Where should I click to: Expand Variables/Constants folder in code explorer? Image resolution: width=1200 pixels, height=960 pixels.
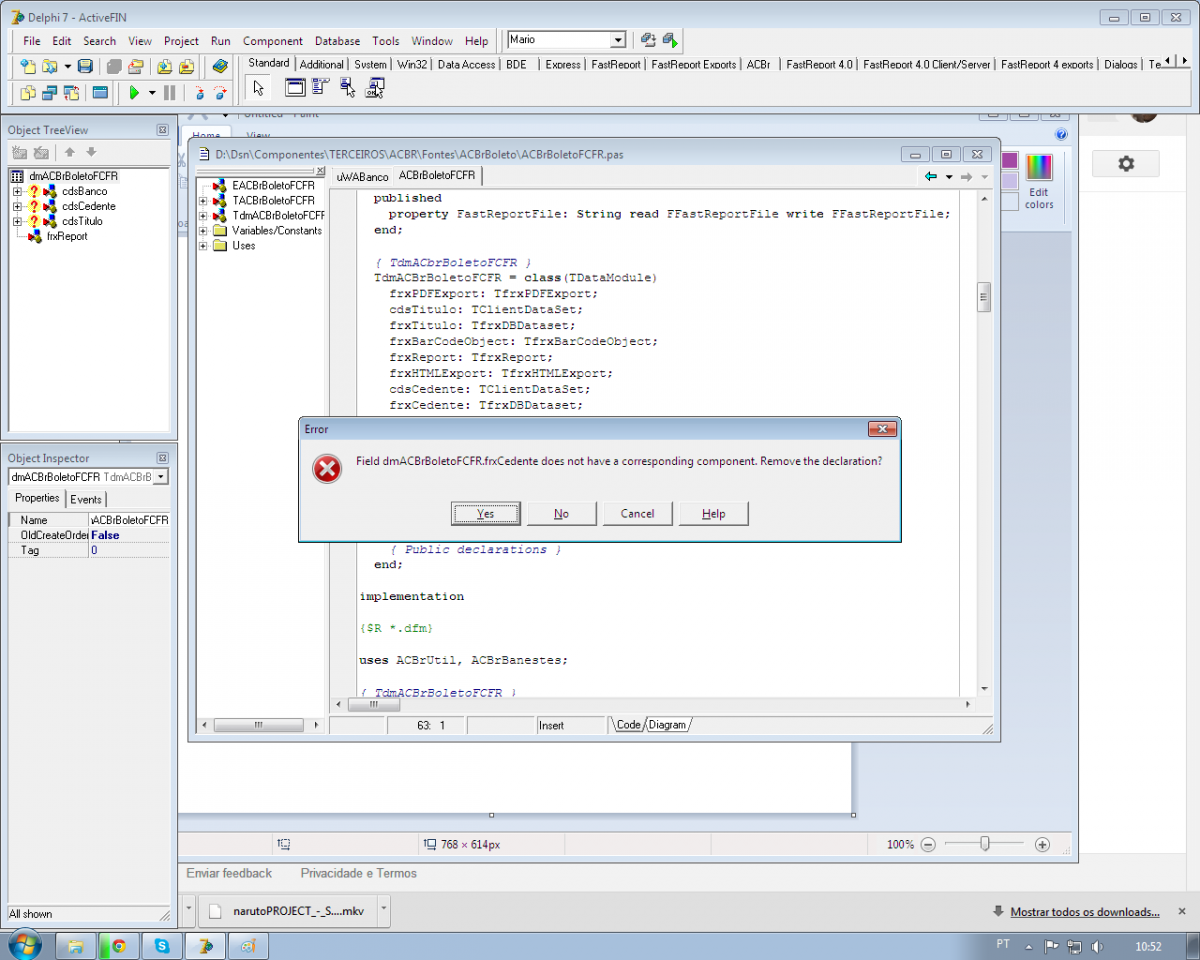(203, 230)
